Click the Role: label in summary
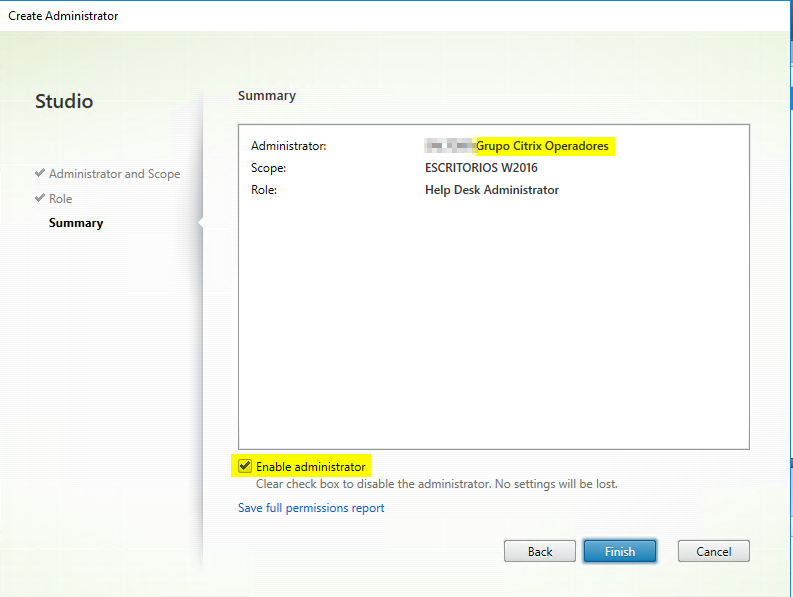Screen dimensions: 793x597 pos(264,190)
